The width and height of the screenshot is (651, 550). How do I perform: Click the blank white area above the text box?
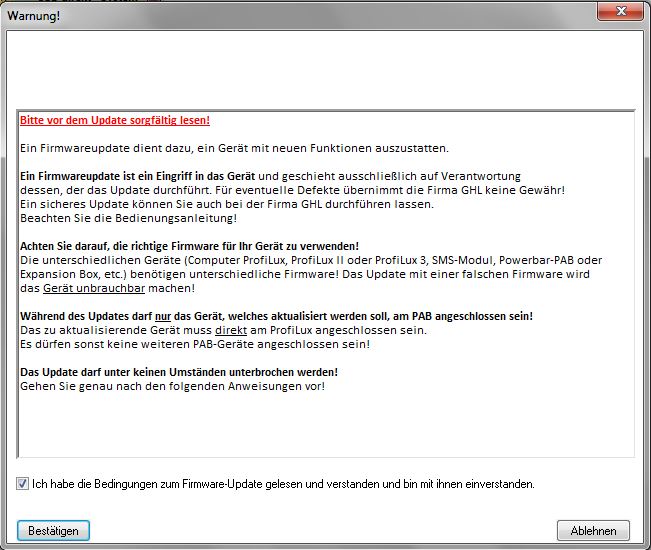pos(325,70)
